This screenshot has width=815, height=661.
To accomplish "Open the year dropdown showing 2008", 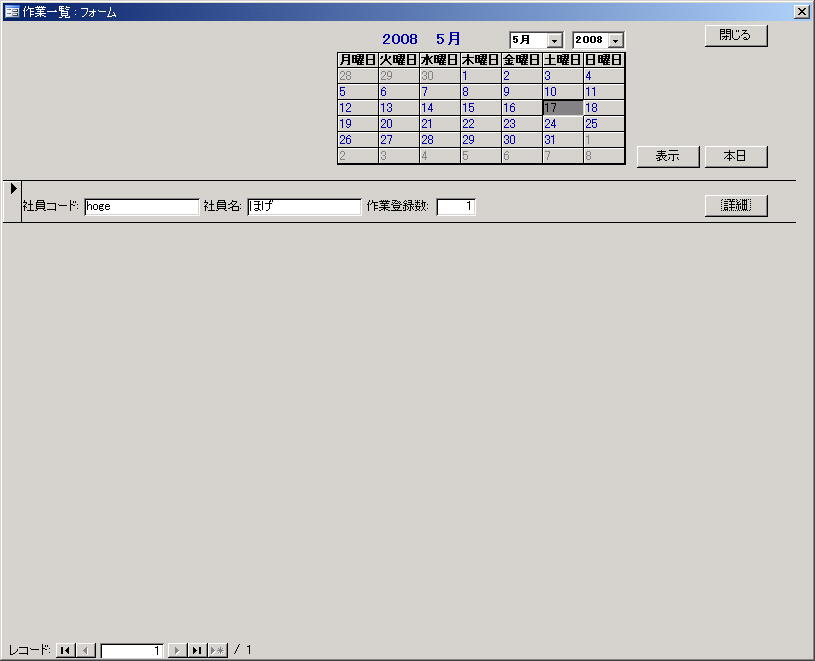I will coord(616,40).
